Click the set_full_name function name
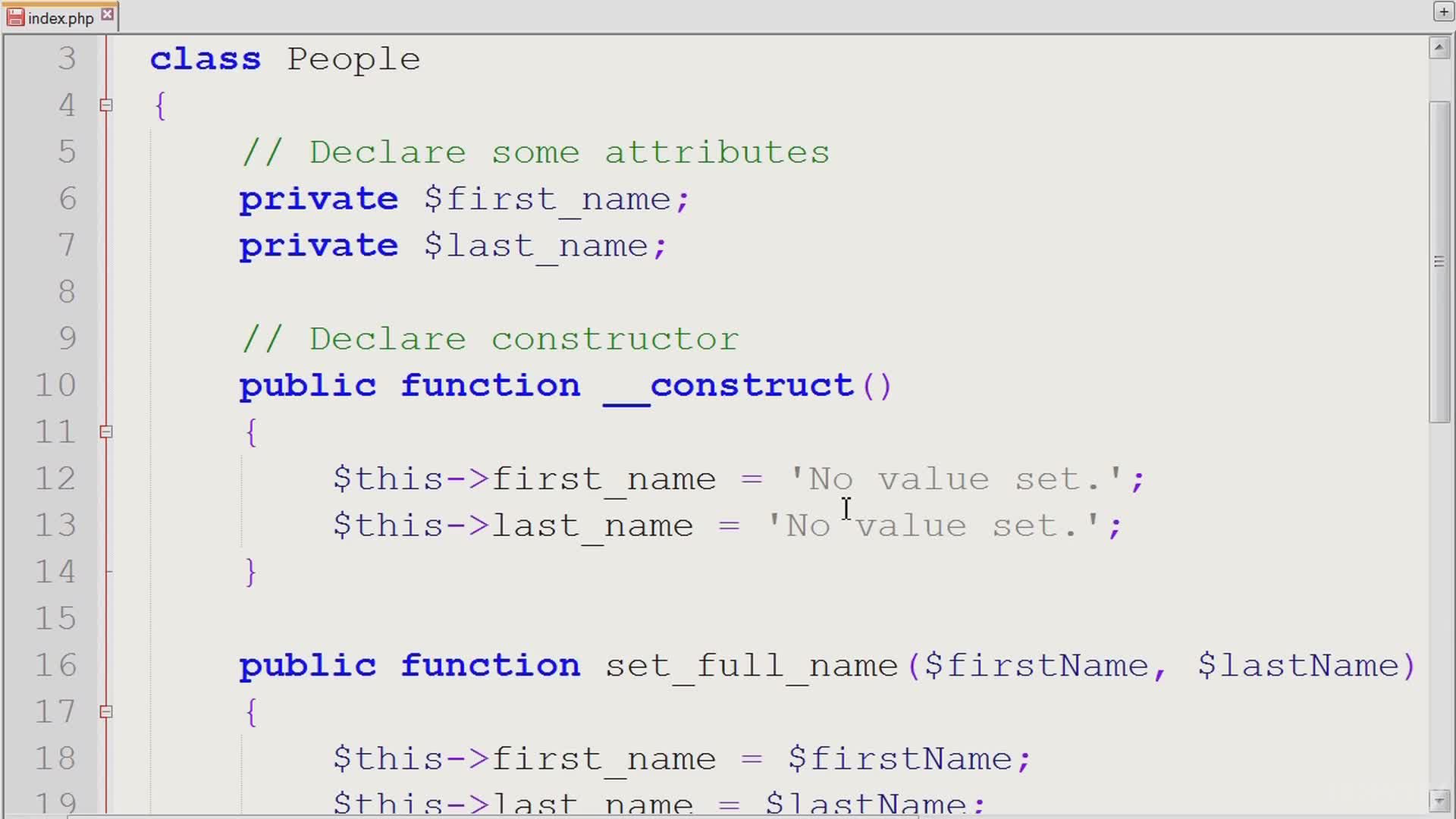Screen dimensions: 1456x819 pos(751,665)
